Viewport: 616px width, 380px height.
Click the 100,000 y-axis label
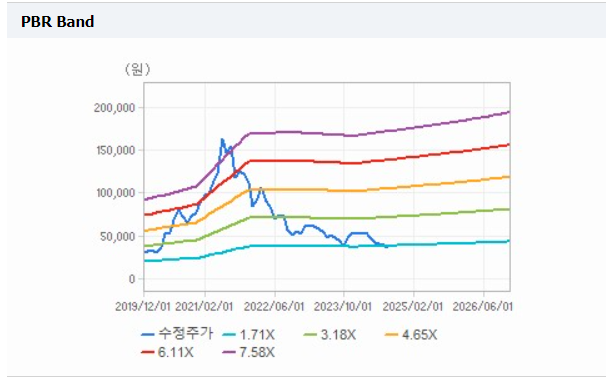116,193
